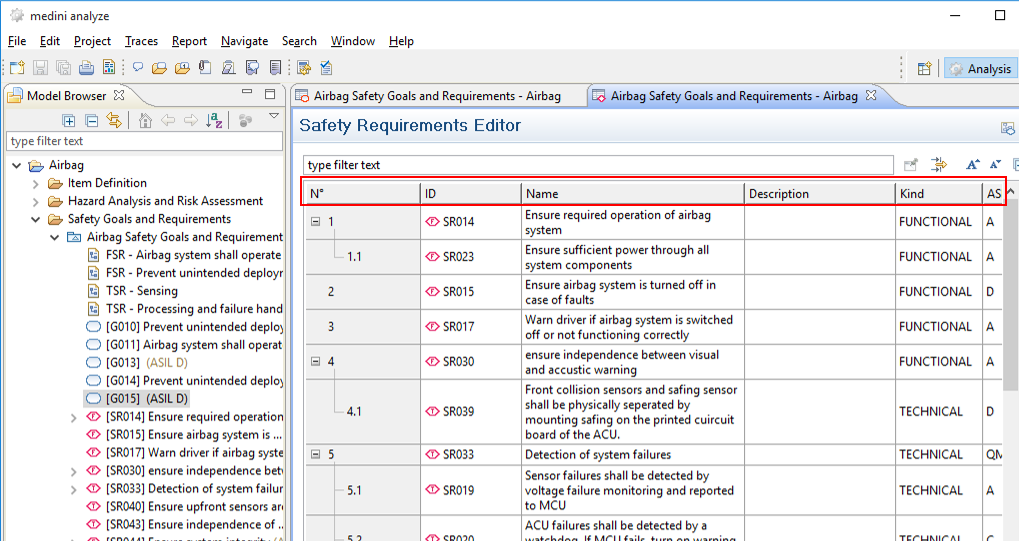Click the home icon in Model Browser toolbar
This screenshot has width=1019, height=541.
pos(146,120)
